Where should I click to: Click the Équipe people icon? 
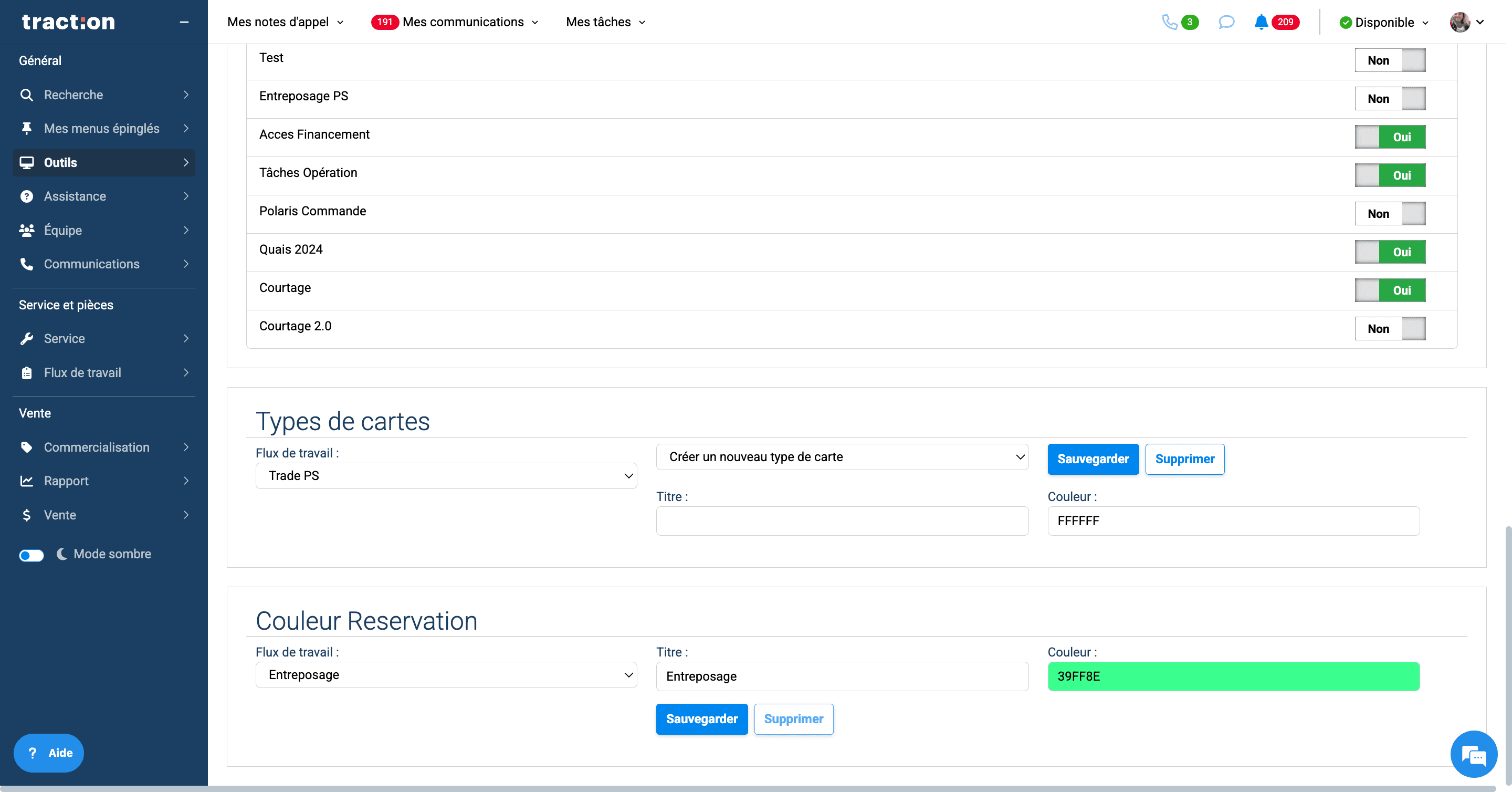(26, 230)
